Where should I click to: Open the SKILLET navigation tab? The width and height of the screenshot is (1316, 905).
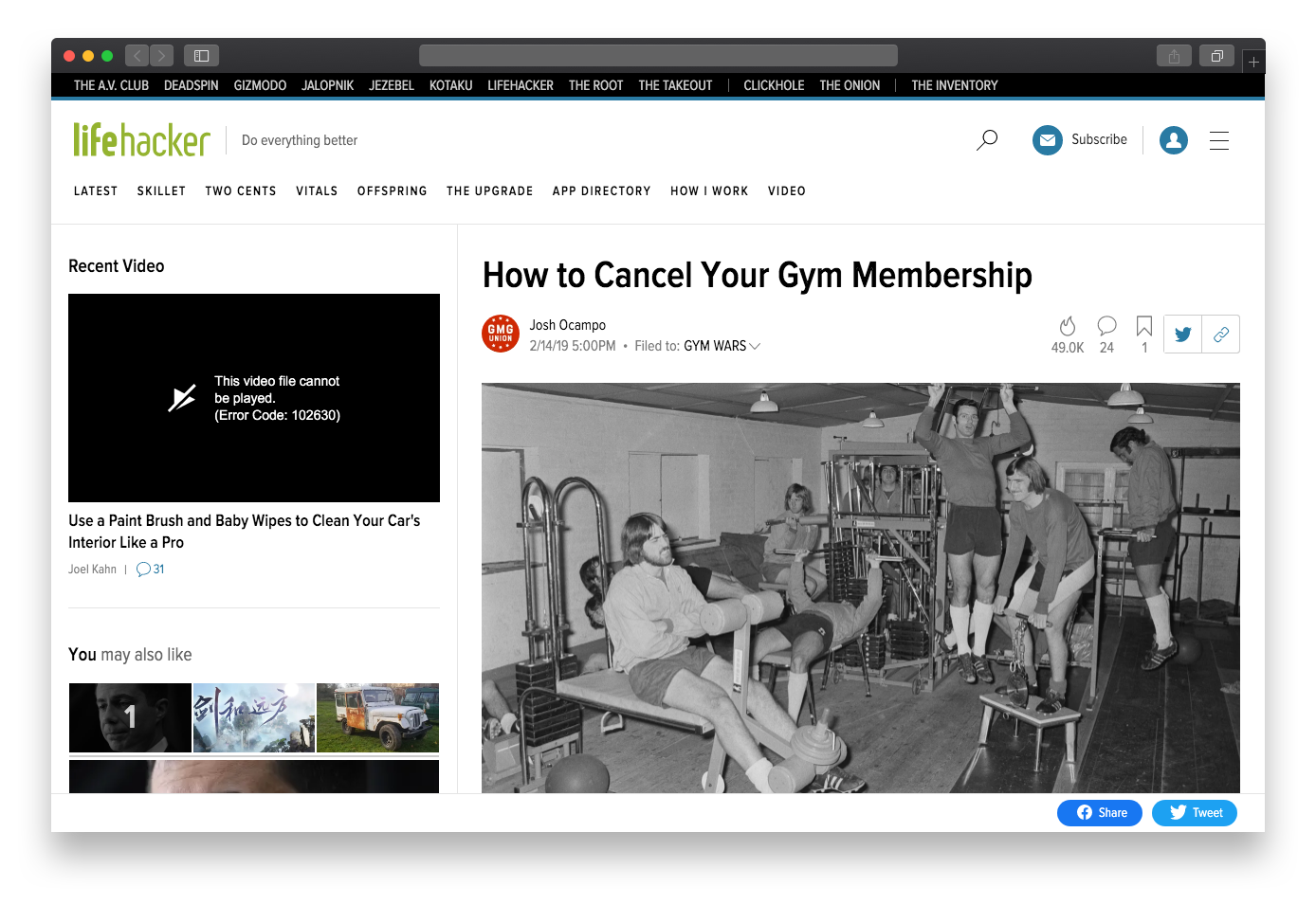pyautogui.click(x=161, y=191)
